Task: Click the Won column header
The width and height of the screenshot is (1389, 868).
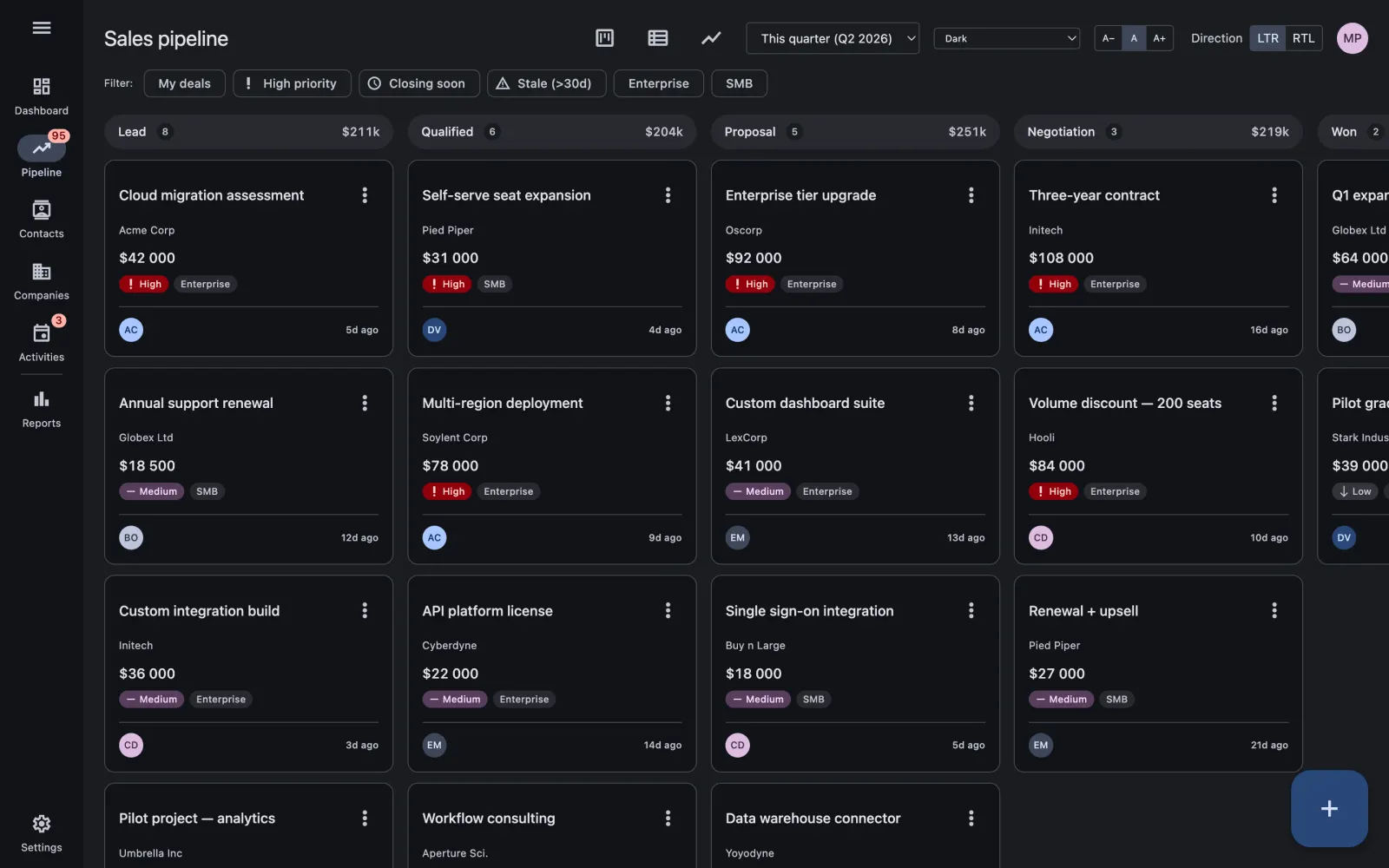Action: pos(1354,132)
